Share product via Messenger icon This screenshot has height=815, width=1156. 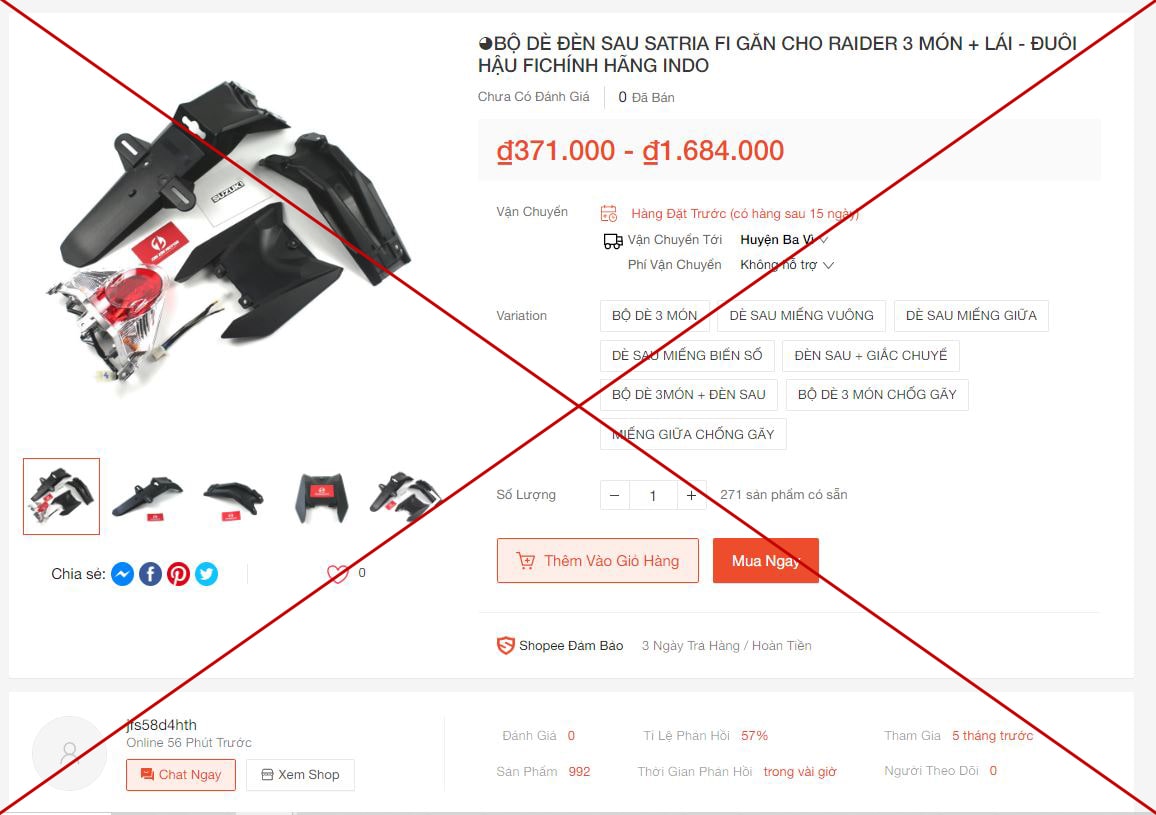click(x=122, y=574)
